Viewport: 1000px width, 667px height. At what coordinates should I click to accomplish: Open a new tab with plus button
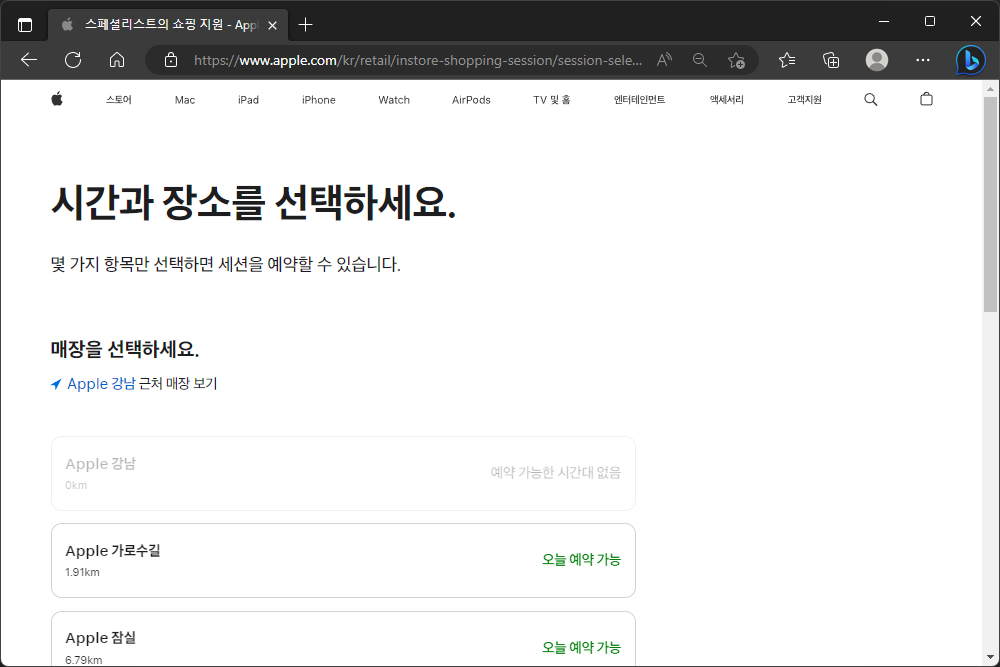point(305,25)
